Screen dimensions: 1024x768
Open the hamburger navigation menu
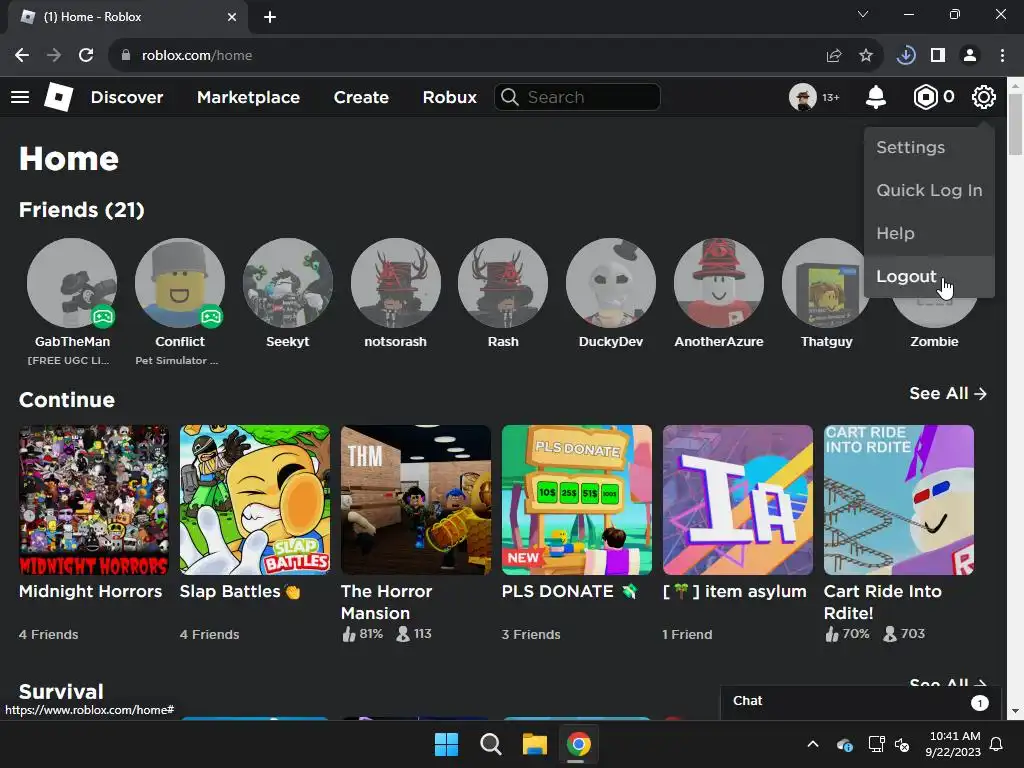[20, 97]
